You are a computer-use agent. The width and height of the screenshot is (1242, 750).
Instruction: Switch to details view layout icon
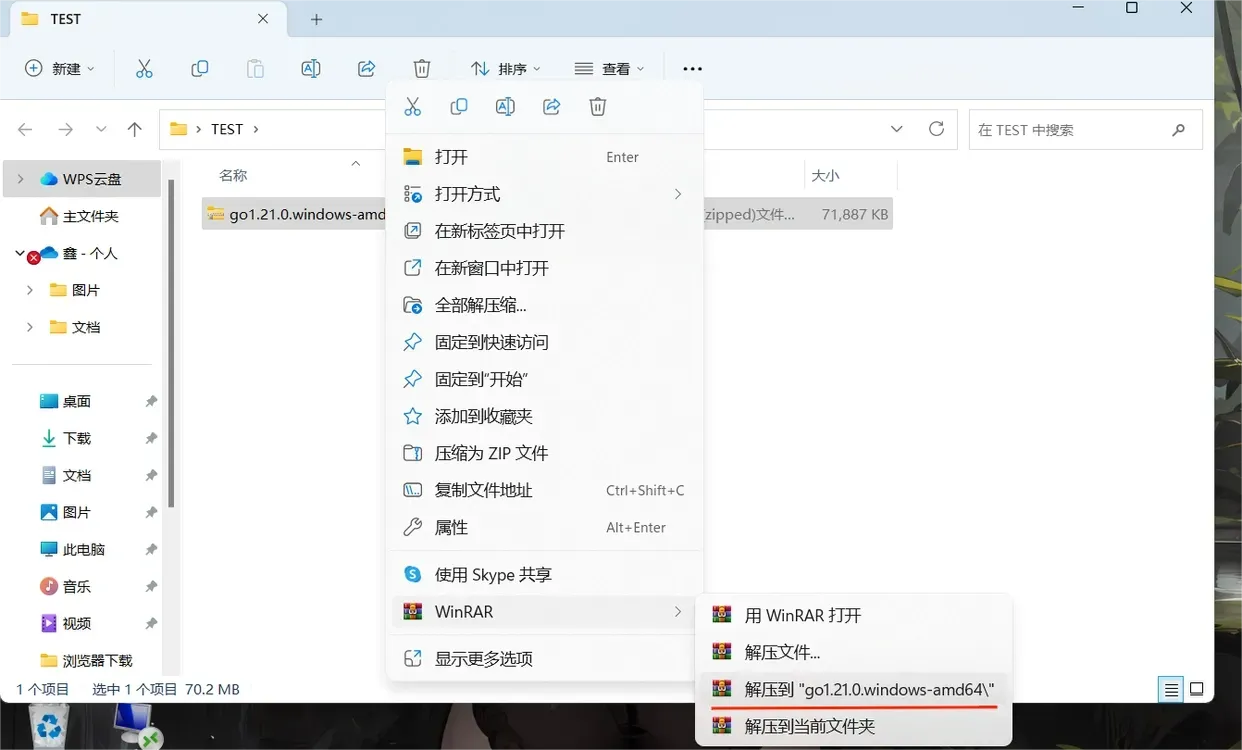1170,689
